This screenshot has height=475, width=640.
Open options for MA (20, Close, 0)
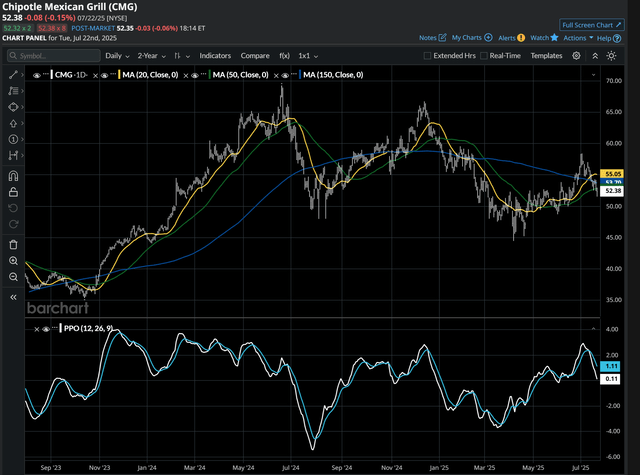point(113,74)
